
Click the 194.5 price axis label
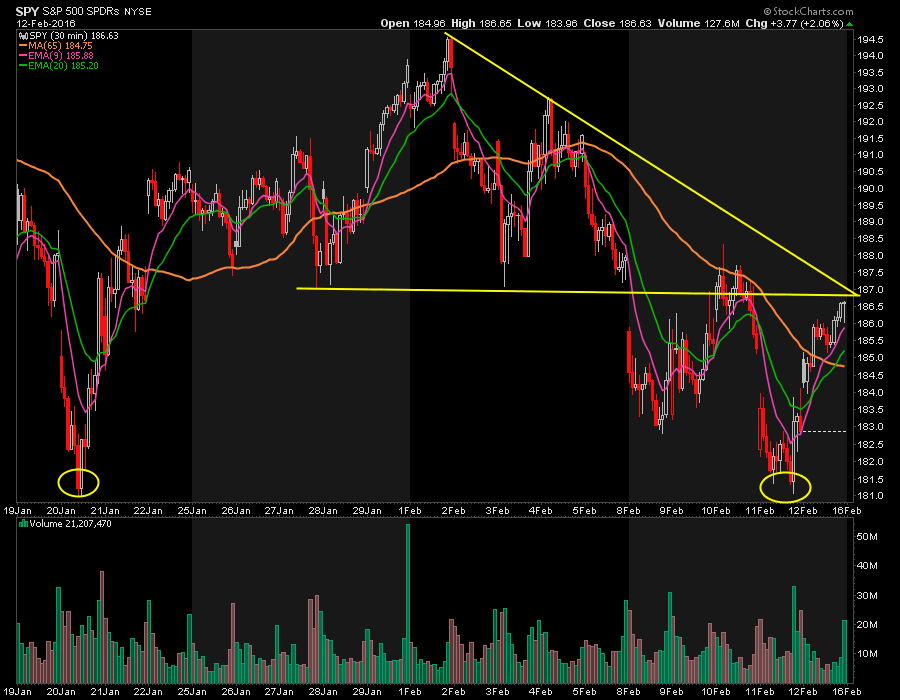pos(870,40)
